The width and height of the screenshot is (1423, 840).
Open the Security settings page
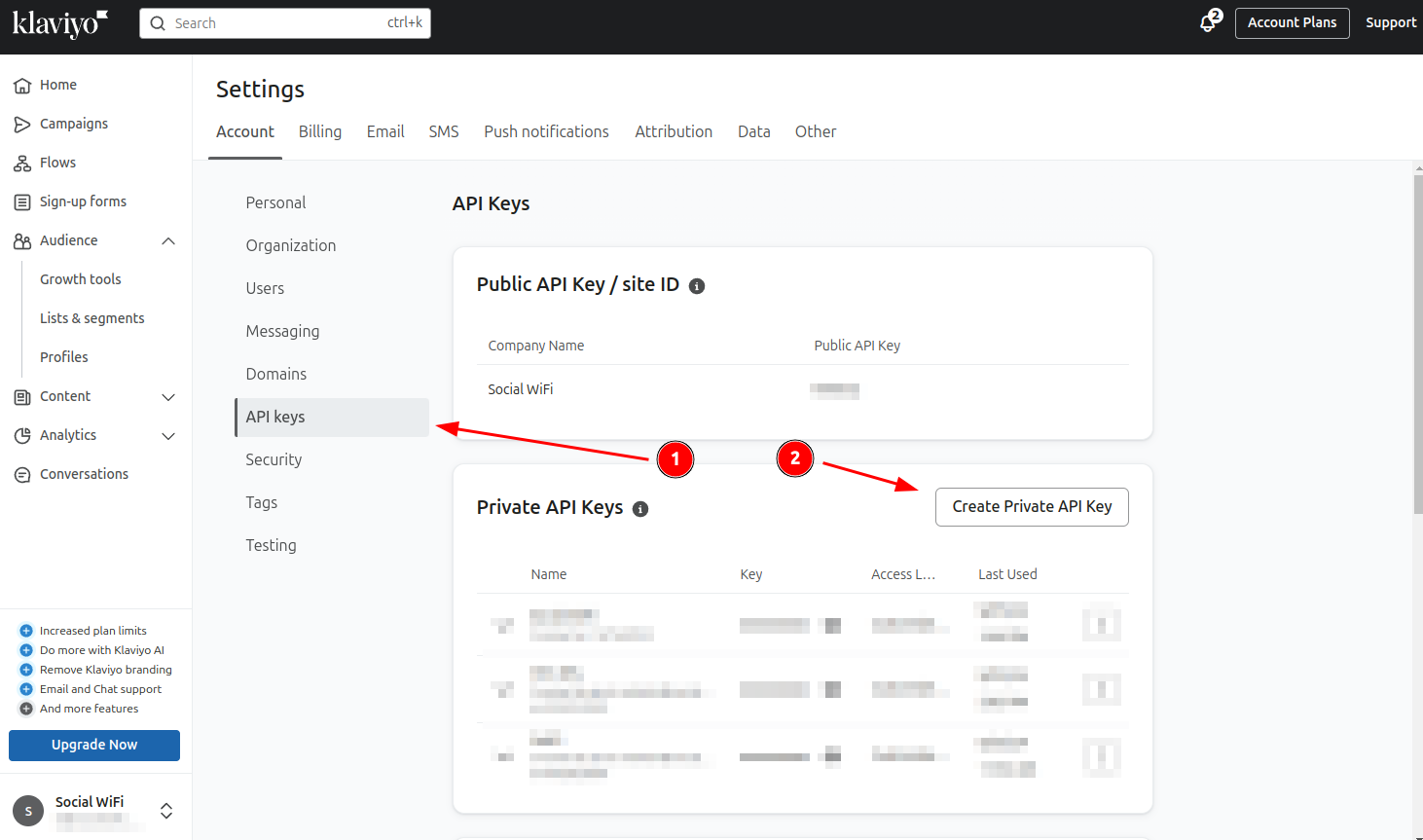(x=274, y=459)
